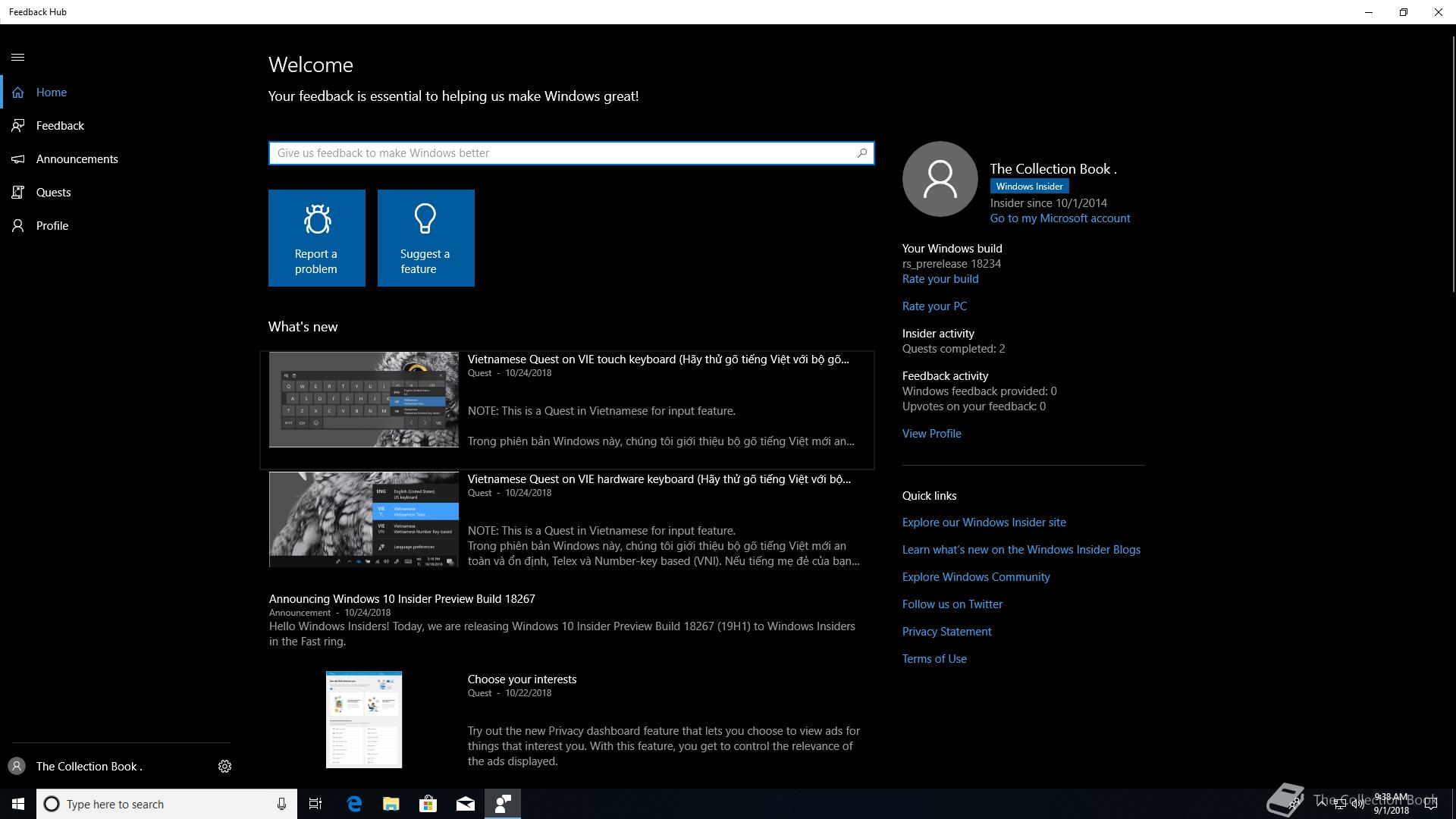The height and width of the screenshot is (819, 1456).
Task: Open the Feedback section
Action: point(115,126)
